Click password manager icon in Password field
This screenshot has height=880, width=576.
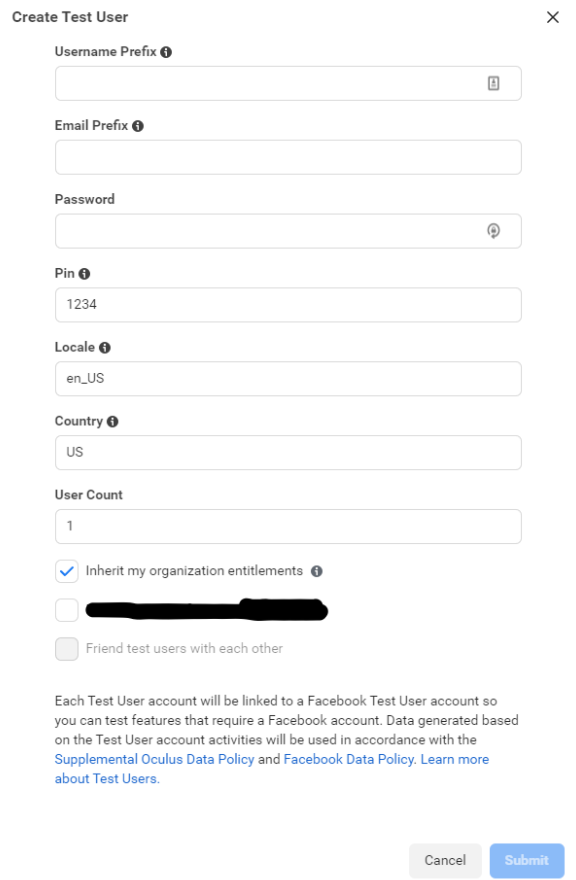pos(493,231)
